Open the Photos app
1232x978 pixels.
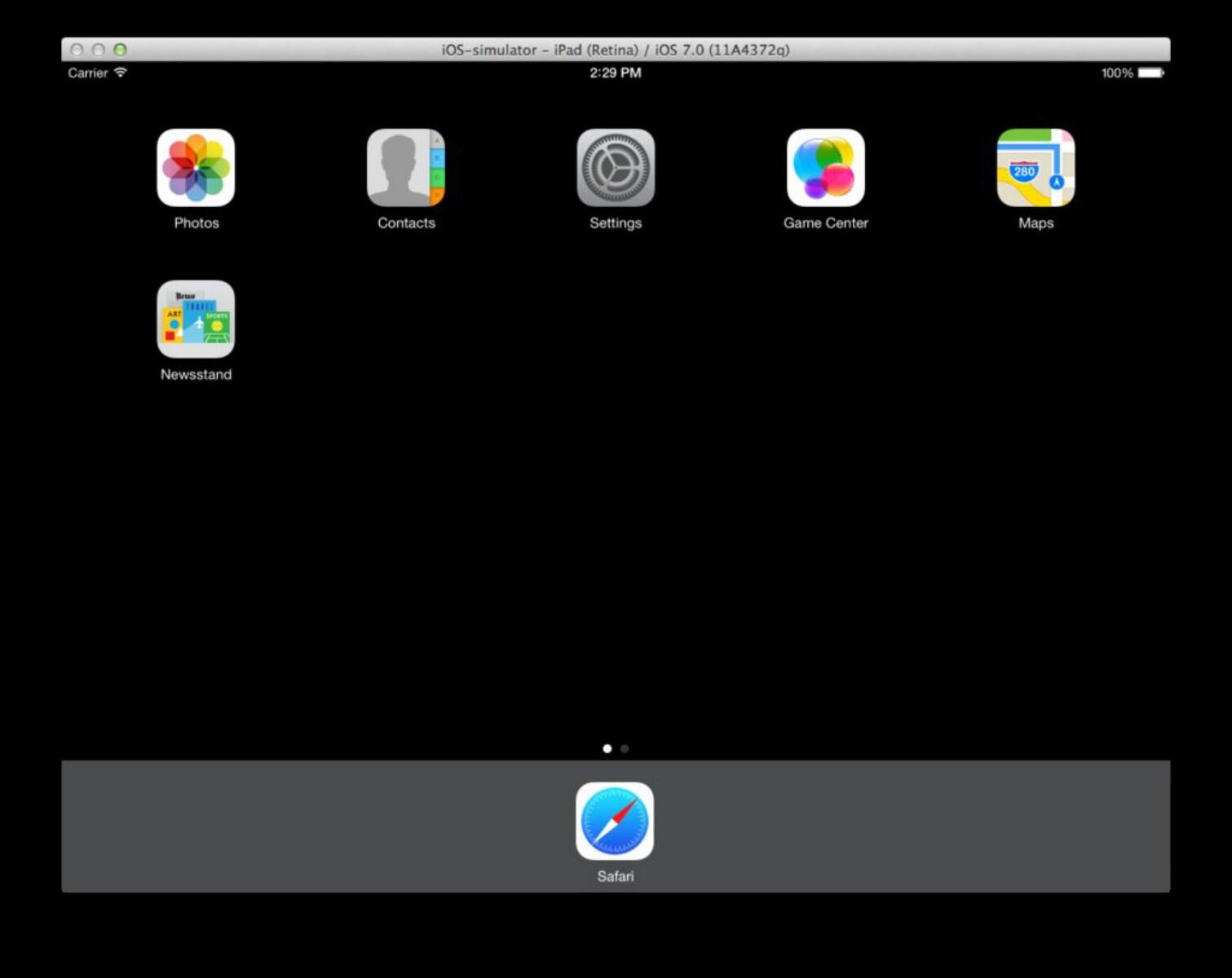point(196,167)
